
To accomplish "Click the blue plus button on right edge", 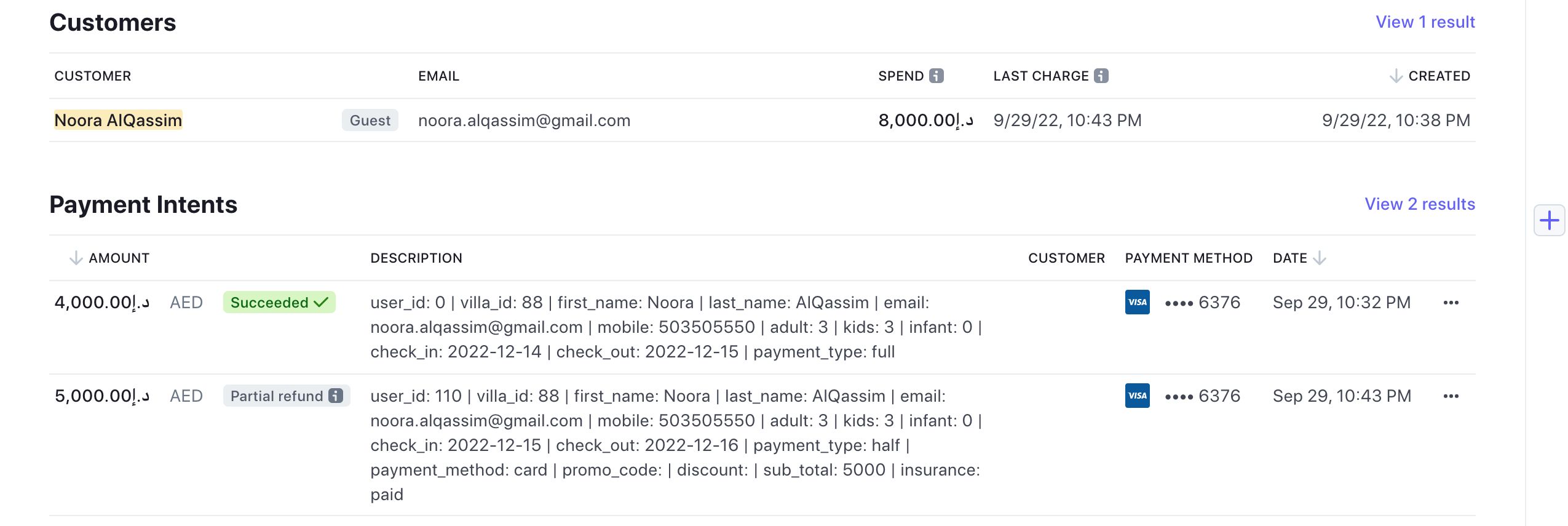I will point(1549,220).
